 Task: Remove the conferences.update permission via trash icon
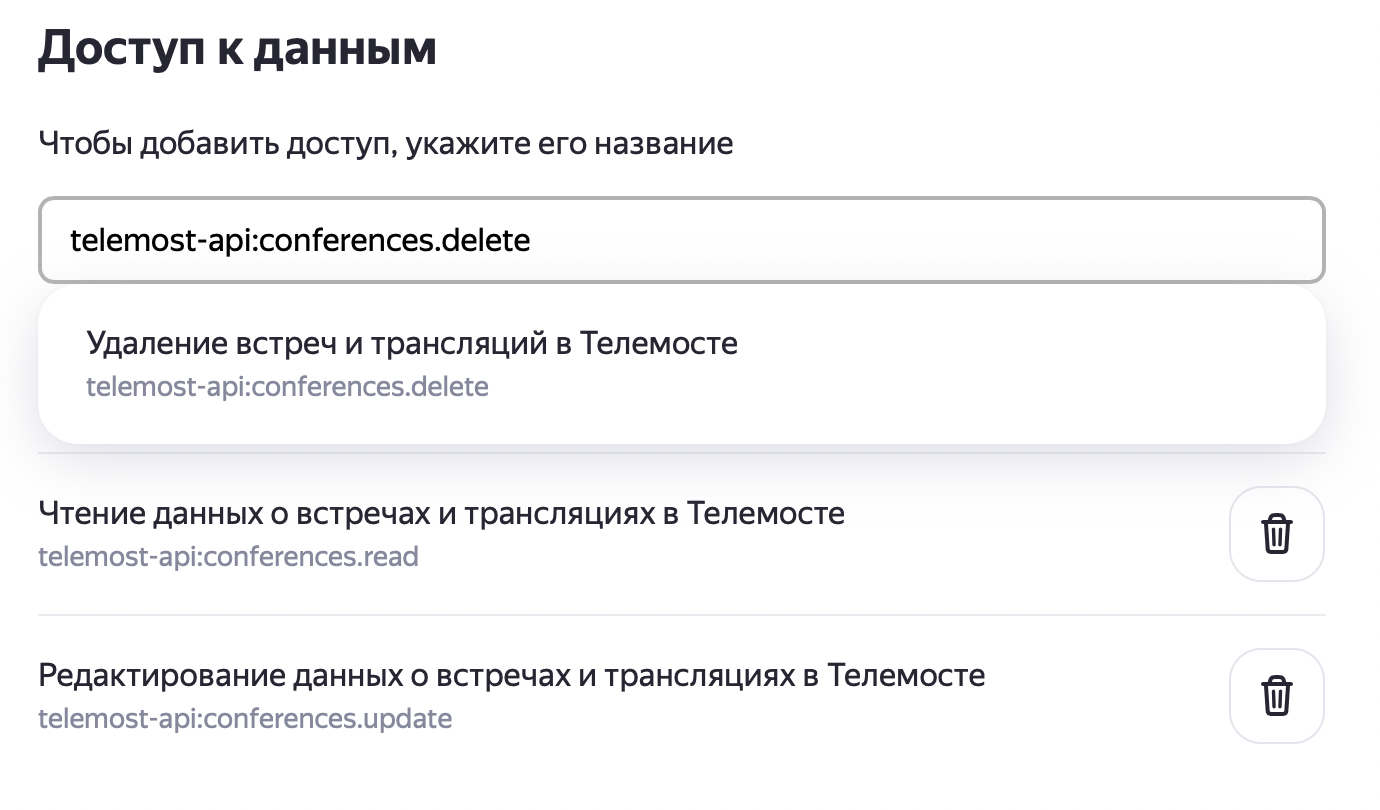pyautogui.click(x=1276, y=696)
